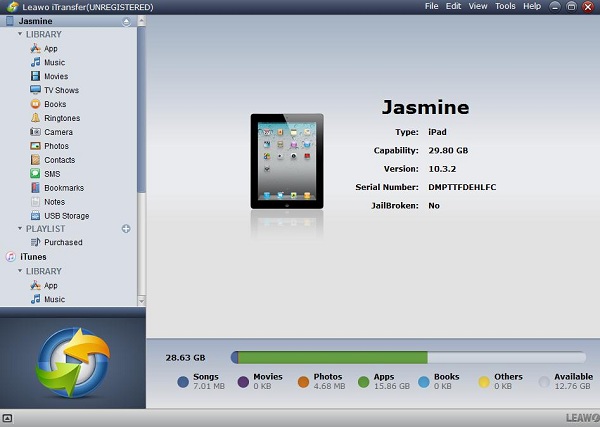
Task: Click the Others yellow legend swatch
Action: click(x=484, y=382)
